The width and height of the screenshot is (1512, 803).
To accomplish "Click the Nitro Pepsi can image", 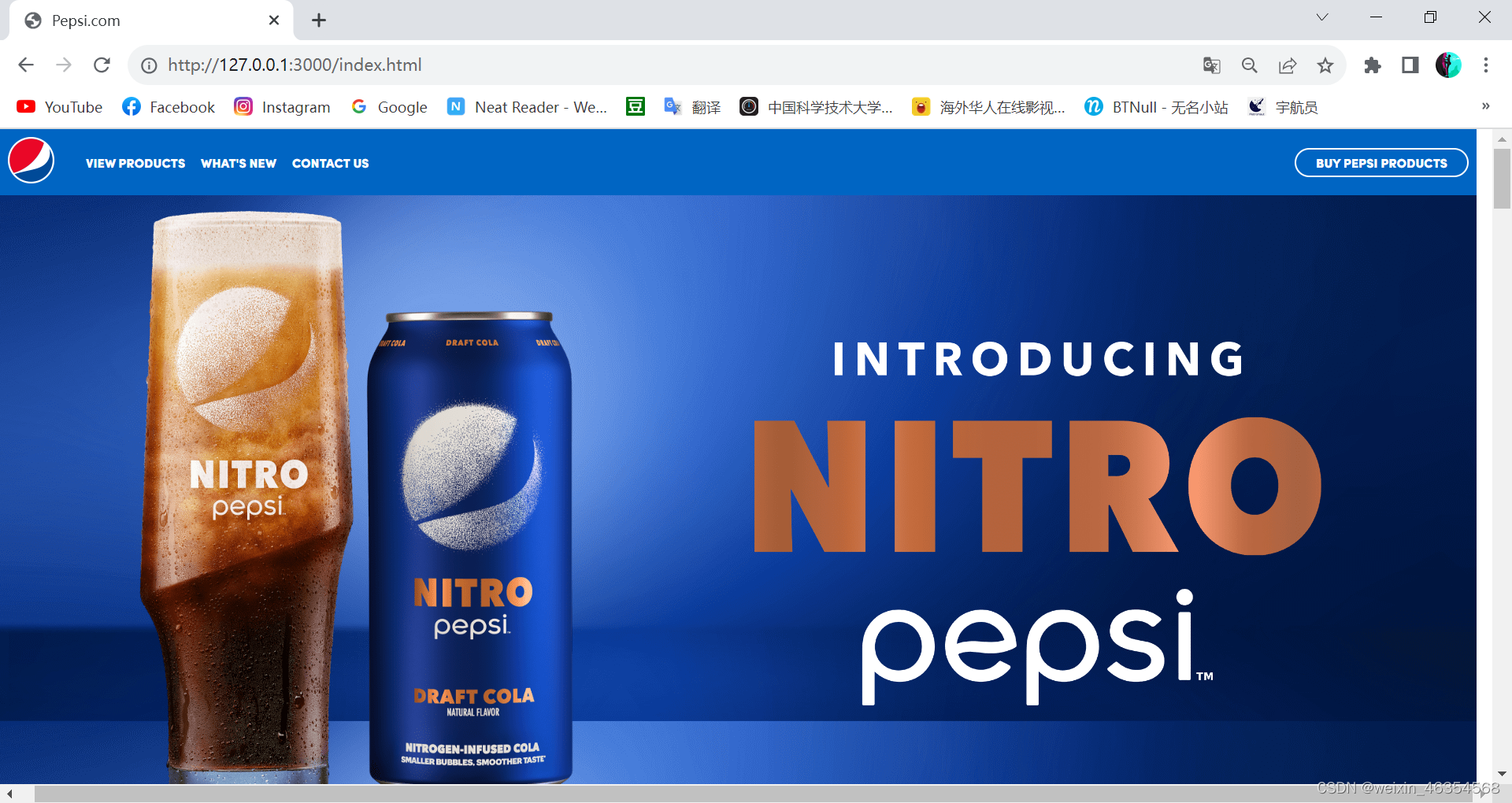I will point(470,548).
